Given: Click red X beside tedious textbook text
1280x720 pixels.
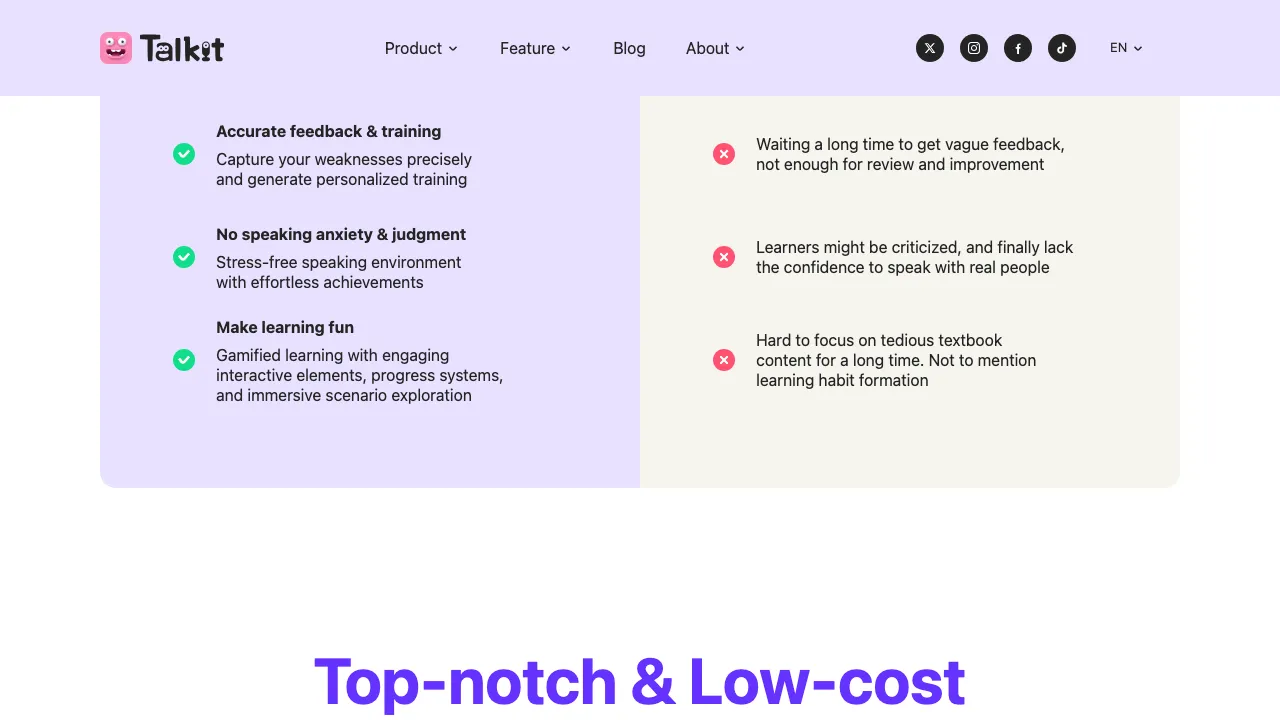Looking at the screenshot, I should point(724,360).
